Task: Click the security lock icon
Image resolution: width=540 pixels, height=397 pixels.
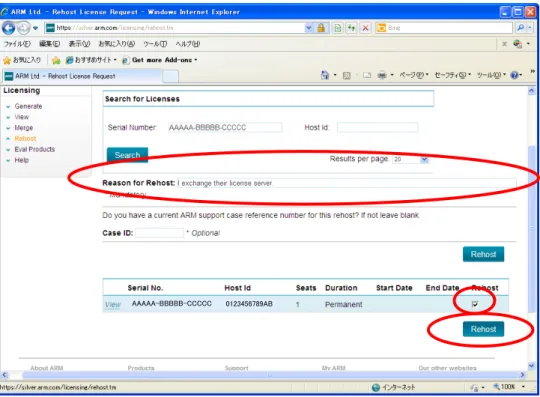Action: point(321,28)
